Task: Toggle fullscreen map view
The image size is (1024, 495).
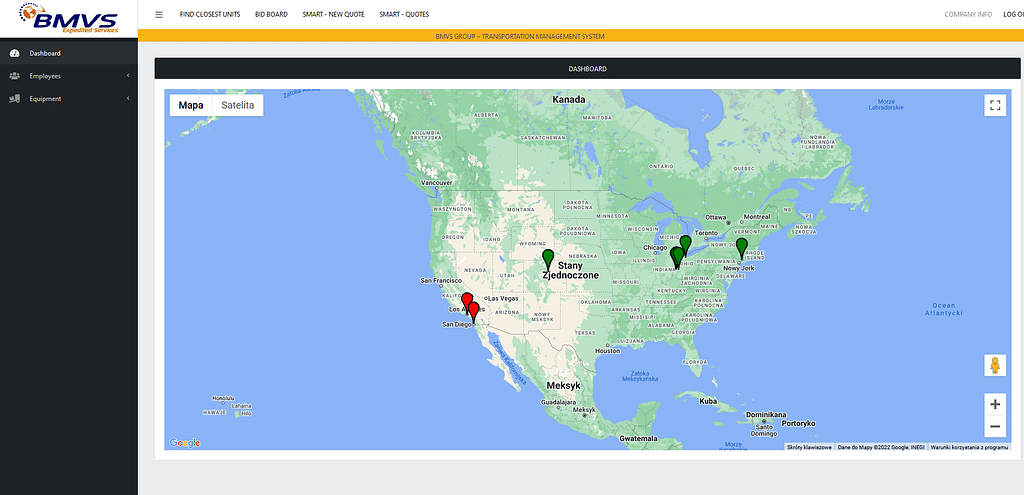Action: (994, 105)
